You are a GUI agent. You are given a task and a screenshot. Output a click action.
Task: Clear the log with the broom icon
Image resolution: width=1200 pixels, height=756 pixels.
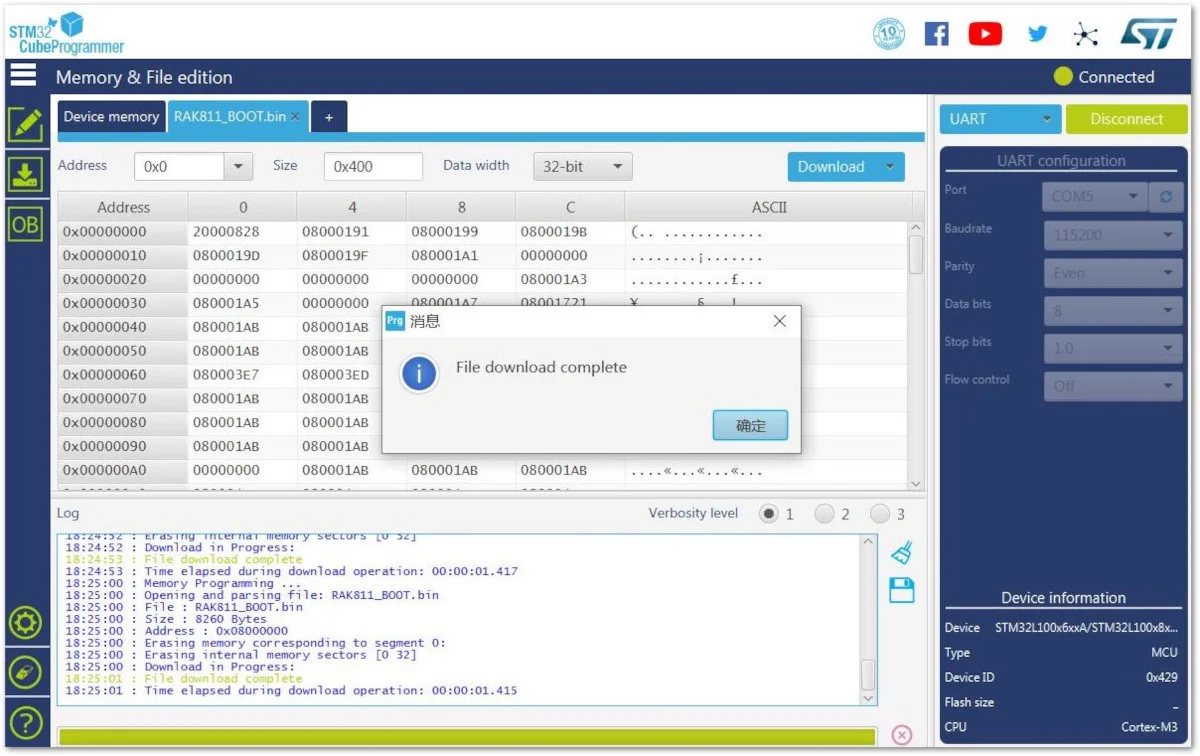(x=901, y=552)
